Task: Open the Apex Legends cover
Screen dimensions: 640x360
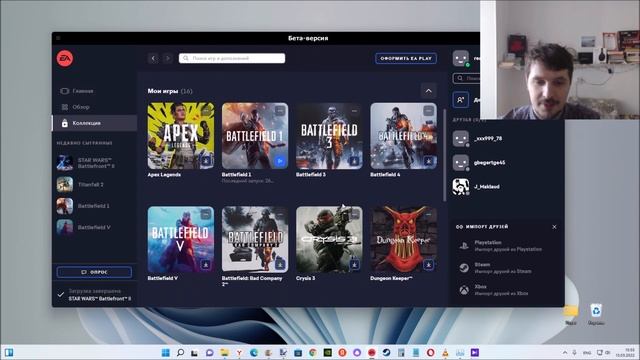Action: (x=181, y=136)
